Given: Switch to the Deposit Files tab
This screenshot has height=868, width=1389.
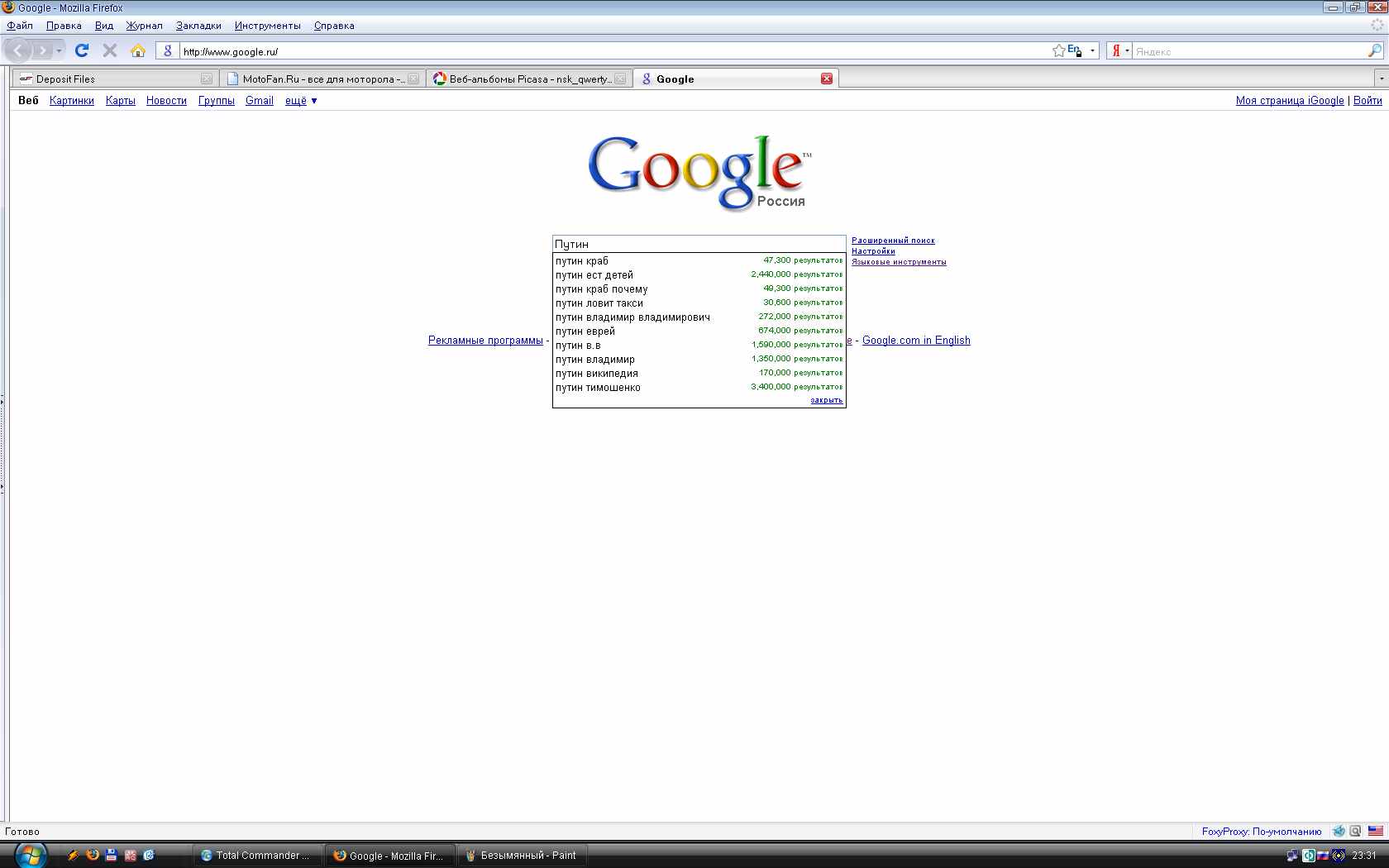Looking at the screenshot, I should 114,79.
